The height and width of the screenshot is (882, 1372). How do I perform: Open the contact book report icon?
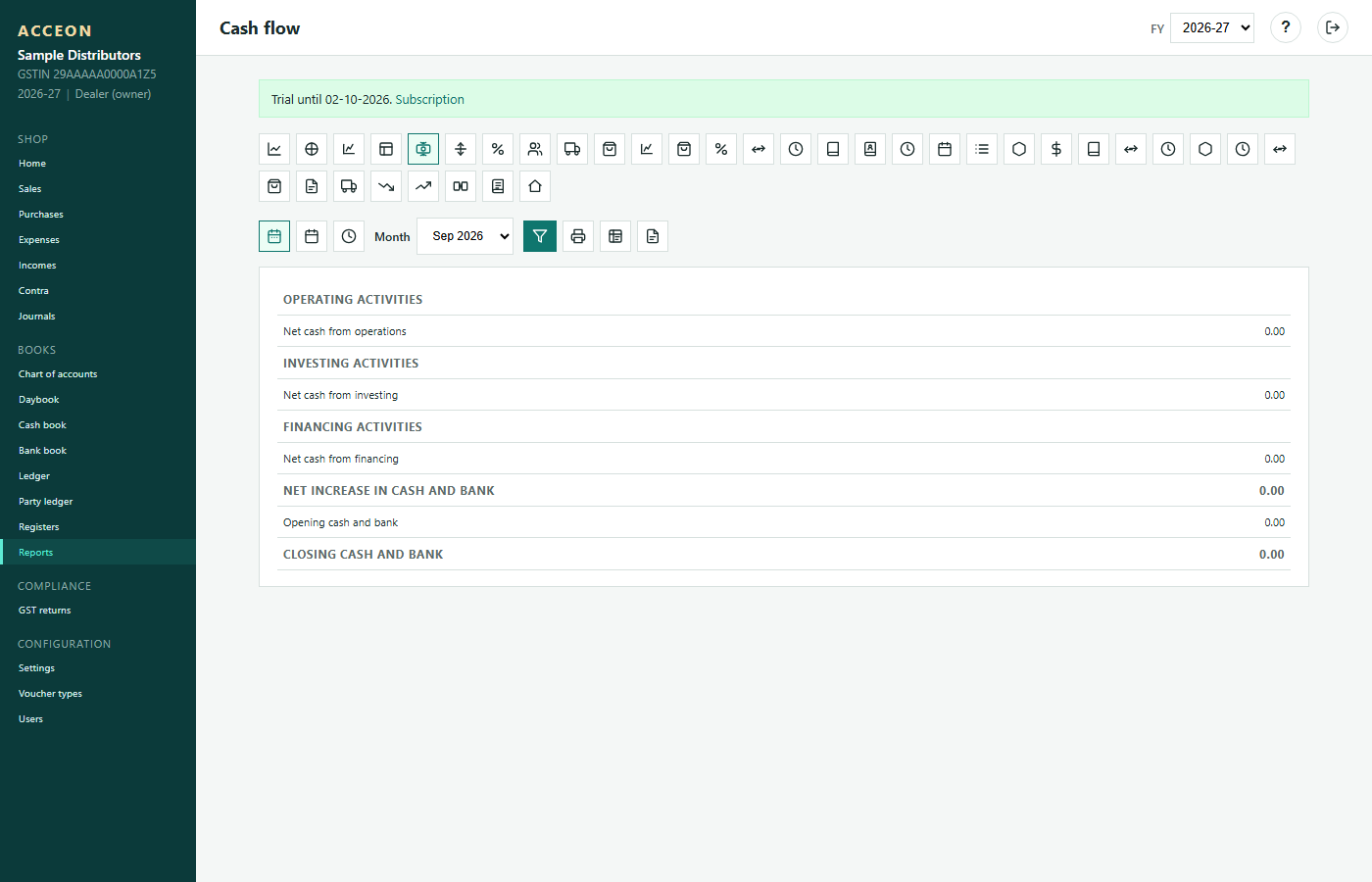[870, 149]
